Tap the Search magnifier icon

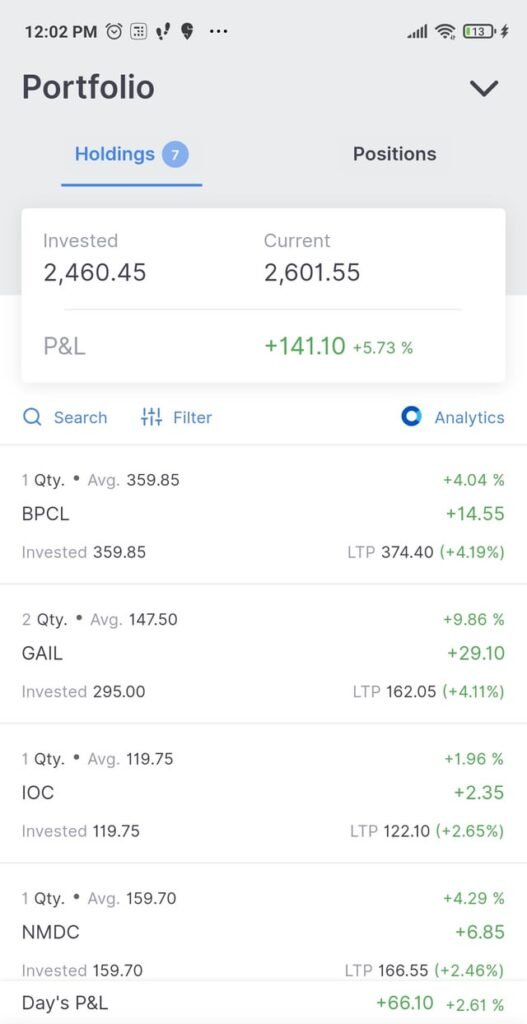pos(32,417)
